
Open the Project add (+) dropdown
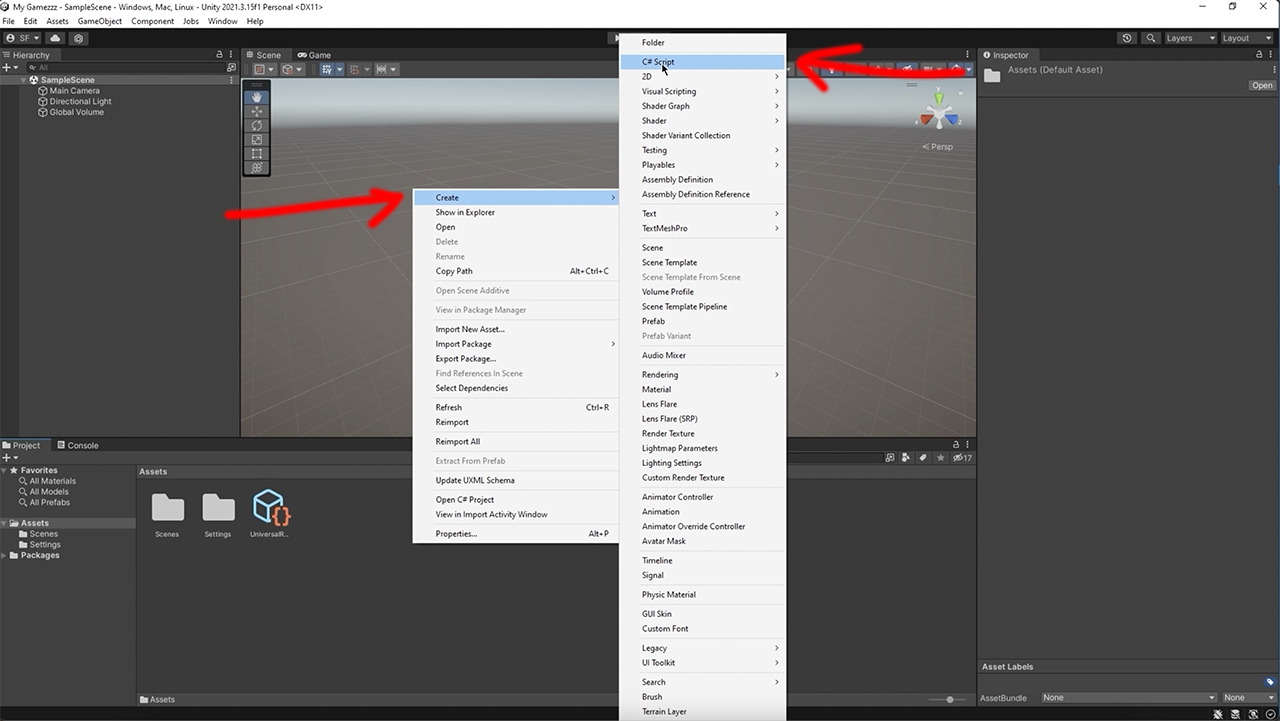pos(9,458)
